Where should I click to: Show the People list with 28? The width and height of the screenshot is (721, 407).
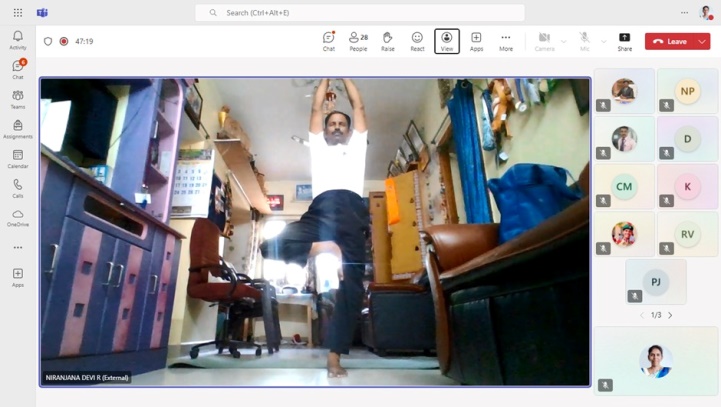click(x=358, y=41)
